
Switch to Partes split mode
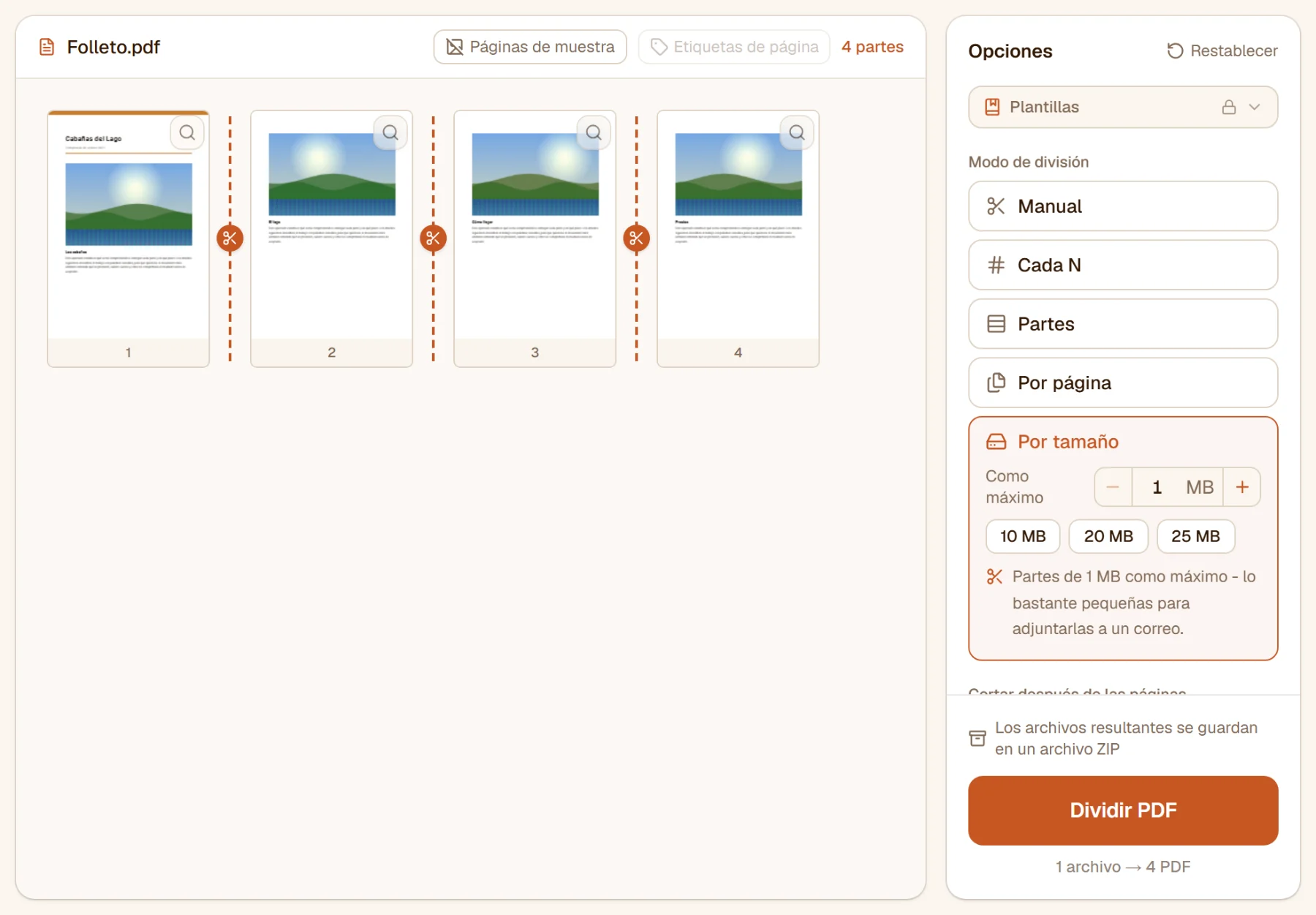tap(1123, 324)
